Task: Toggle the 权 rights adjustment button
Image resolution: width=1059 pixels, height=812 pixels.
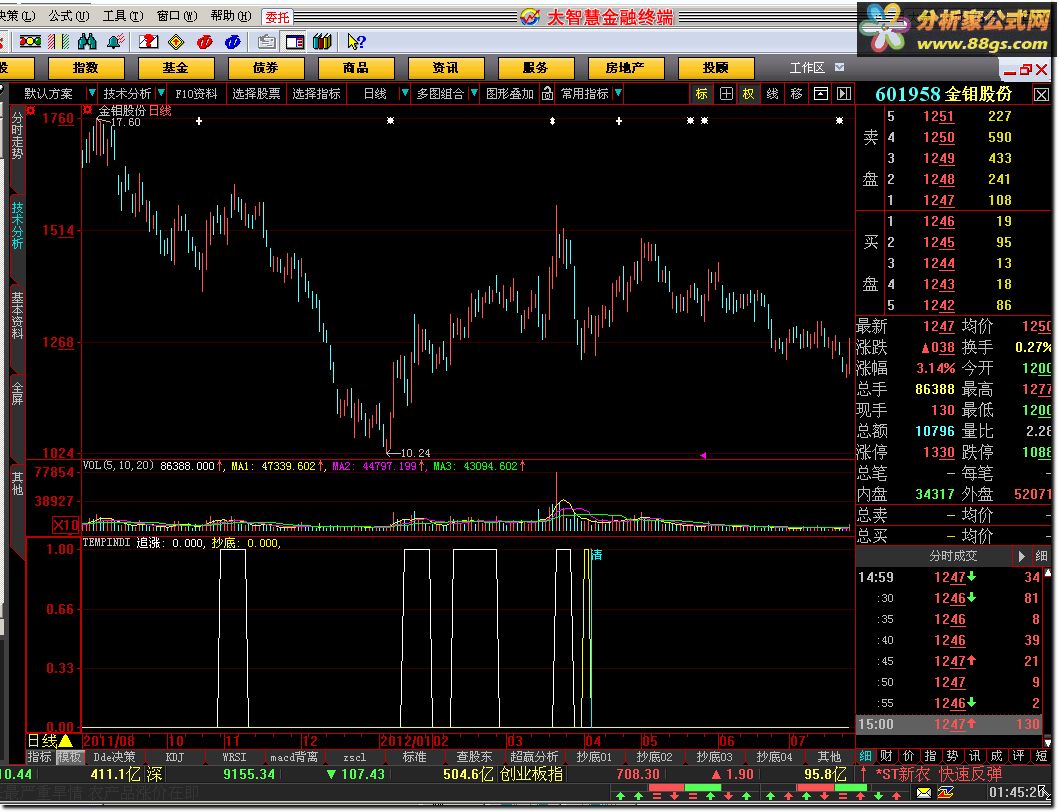Action: [x=748, y=93]
